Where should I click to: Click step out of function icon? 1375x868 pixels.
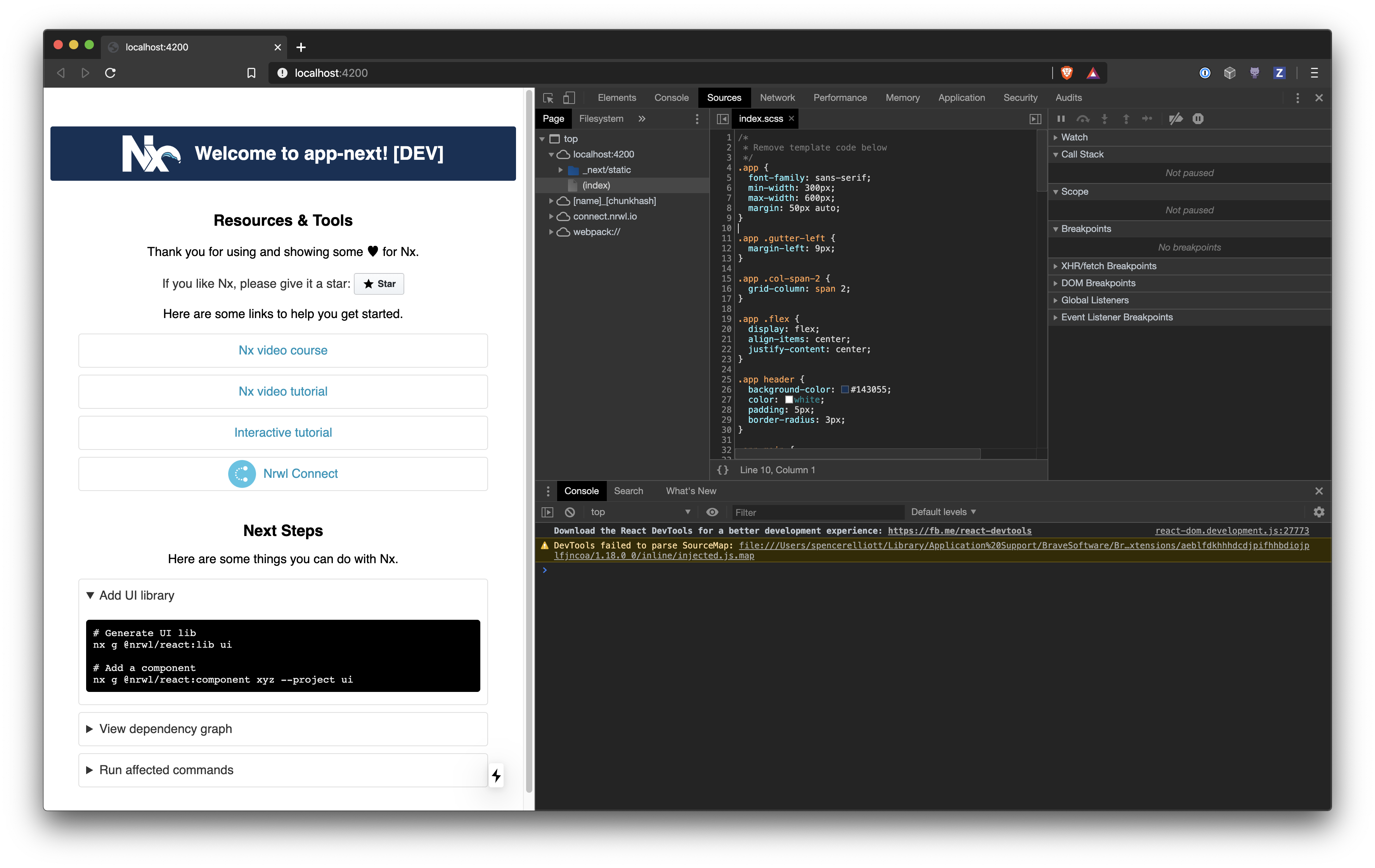pos(1126,119)
